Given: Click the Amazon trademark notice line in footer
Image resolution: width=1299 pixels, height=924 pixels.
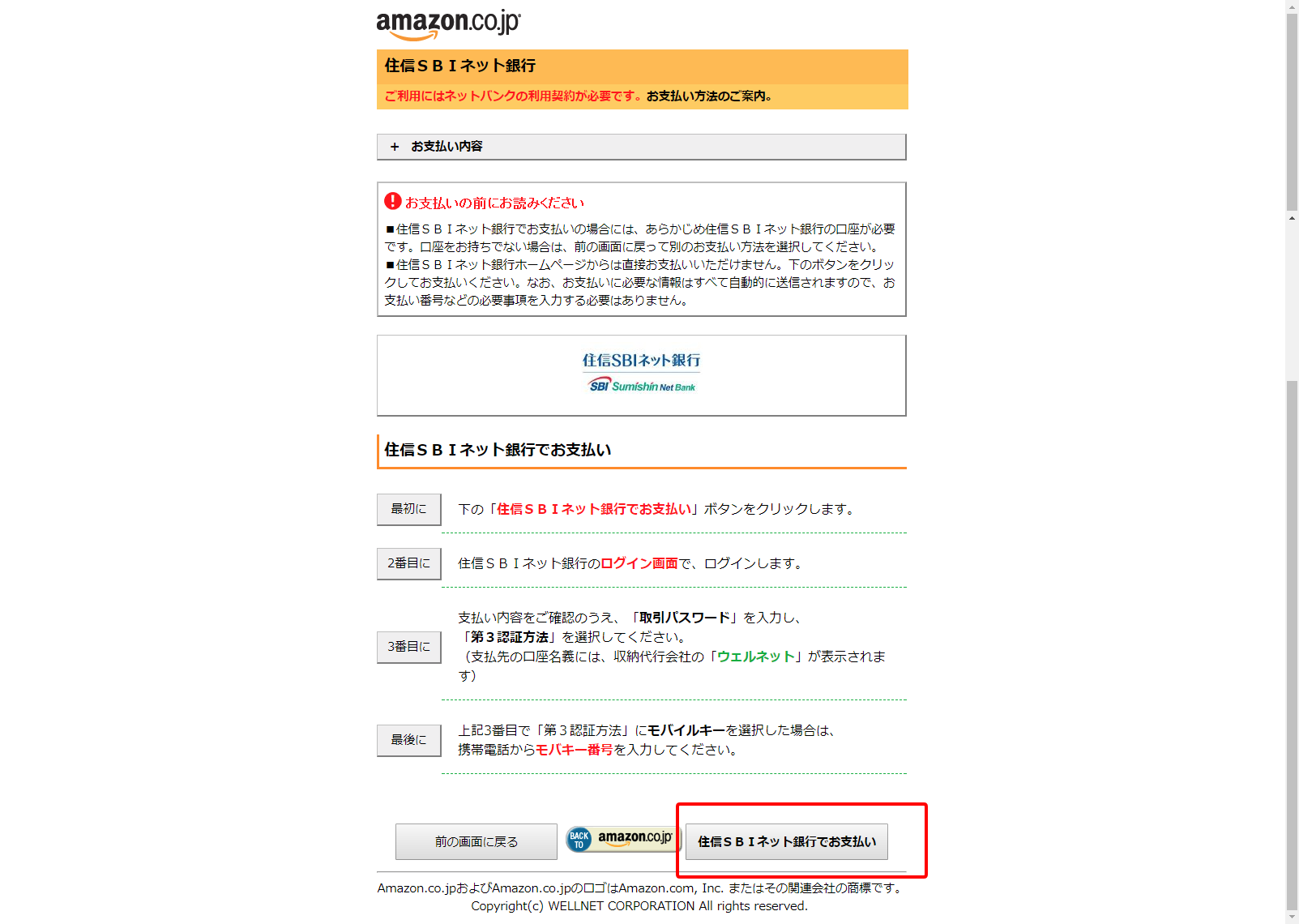Looking at the screenshot, I should coord(641,888).
